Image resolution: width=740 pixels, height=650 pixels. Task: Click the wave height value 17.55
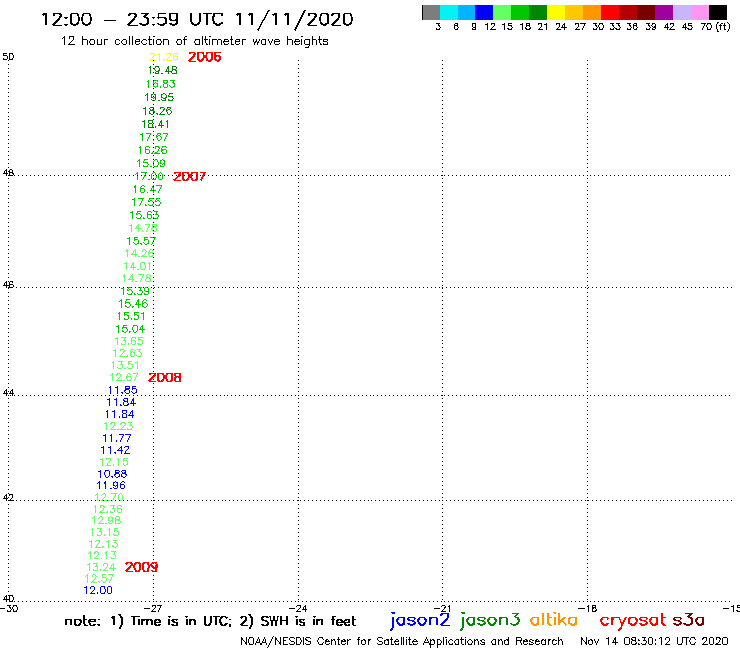pyautogui.click(x=146, y=202)
